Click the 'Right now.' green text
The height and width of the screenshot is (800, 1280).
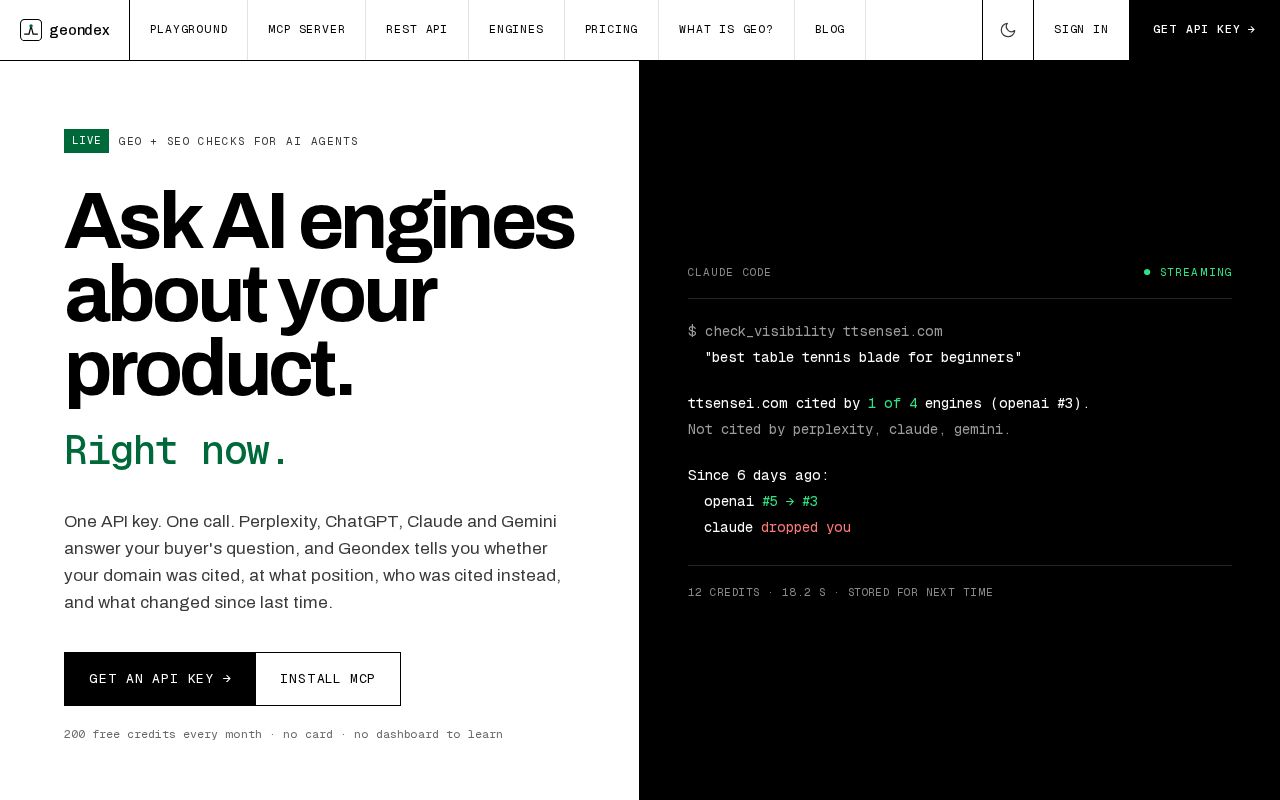point(177,451)
